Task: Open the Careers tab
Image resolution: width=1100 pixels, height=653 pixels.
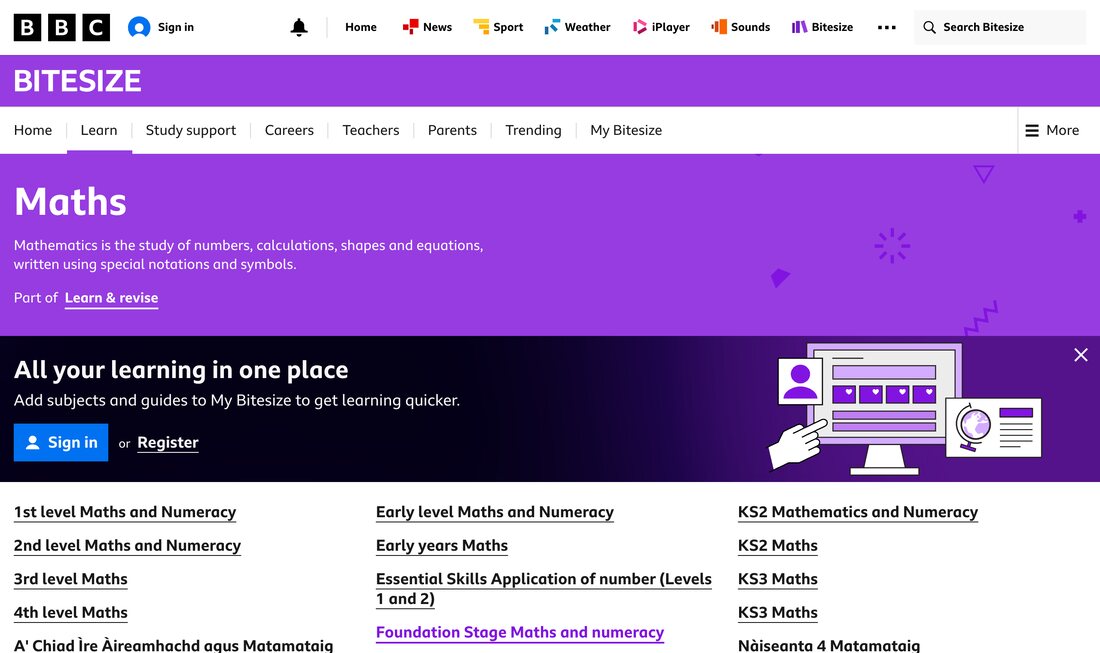Action: pyautogui.click(x=289, y=130)
